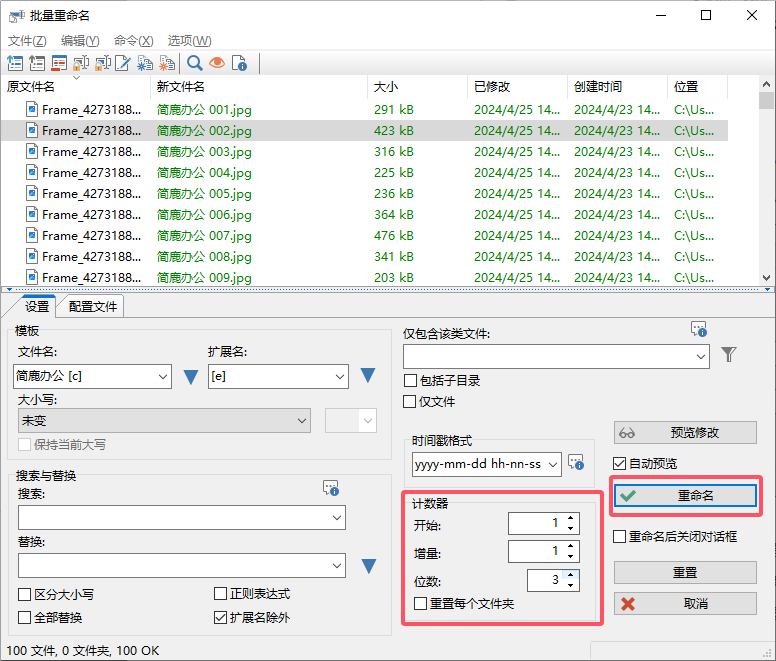This screenshot has height=661, width=776.
Task: Open the 搜索 combo box dropdown
Action: 337,518
